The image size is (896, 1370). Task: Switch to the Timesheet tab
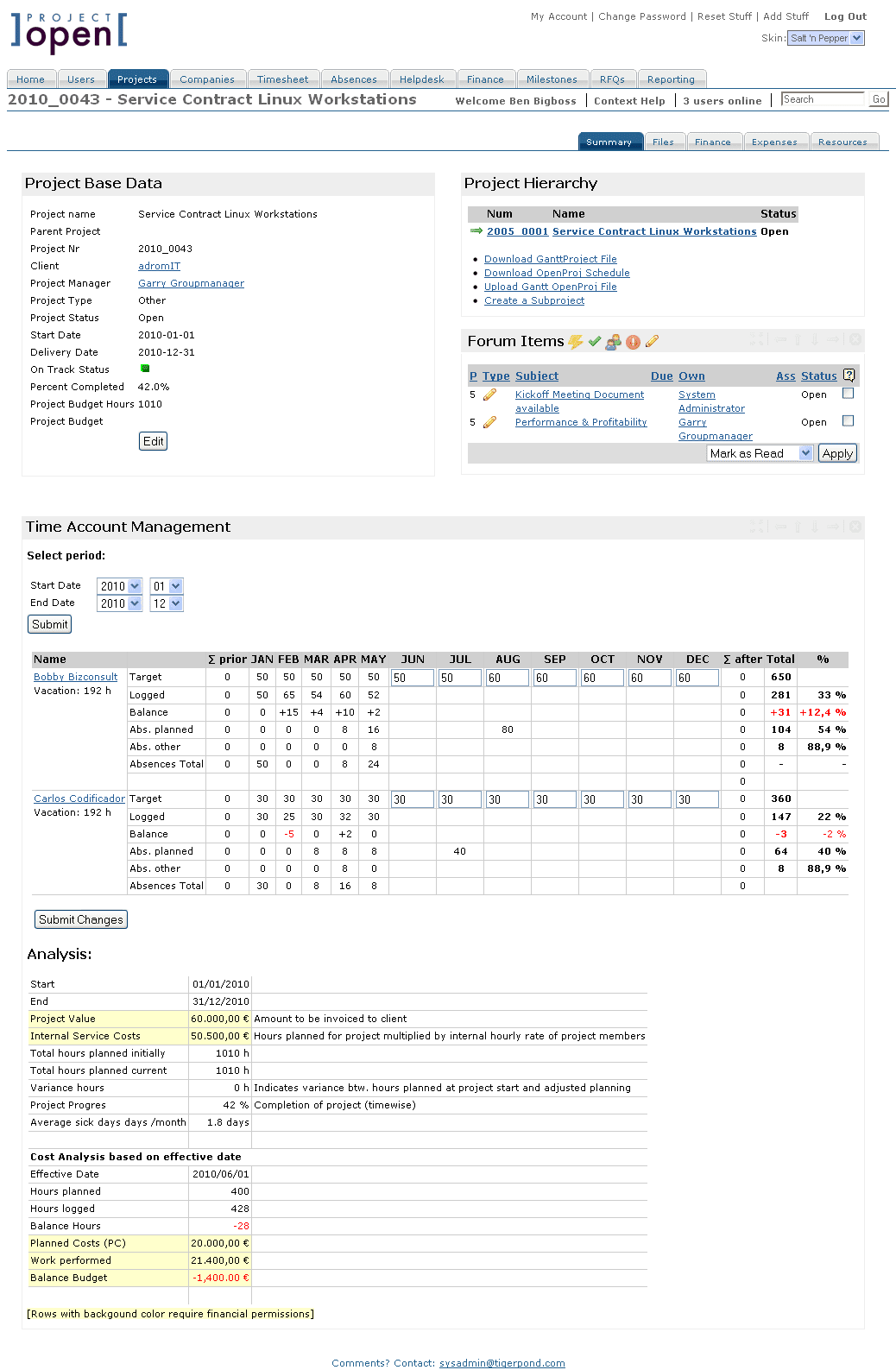(283, 79)
